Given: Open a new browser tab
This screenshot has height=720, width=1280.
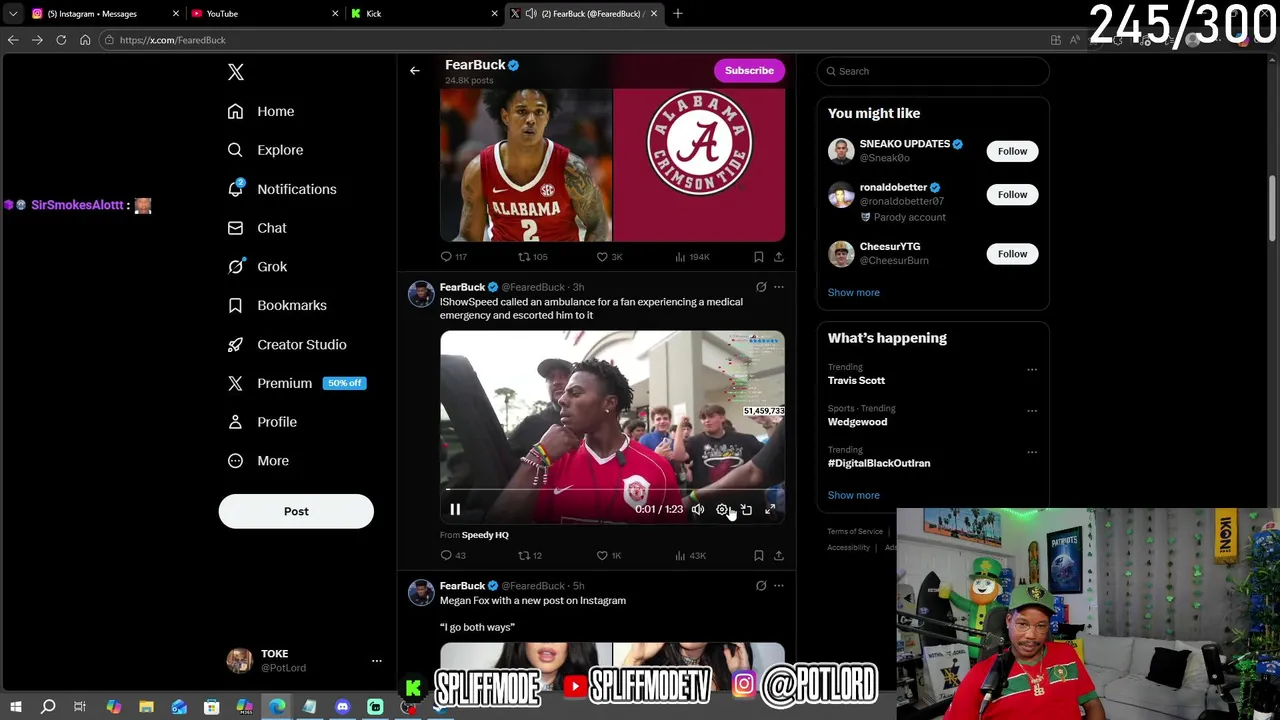Looking at the screenshot, I should click(x=677, y=14).
